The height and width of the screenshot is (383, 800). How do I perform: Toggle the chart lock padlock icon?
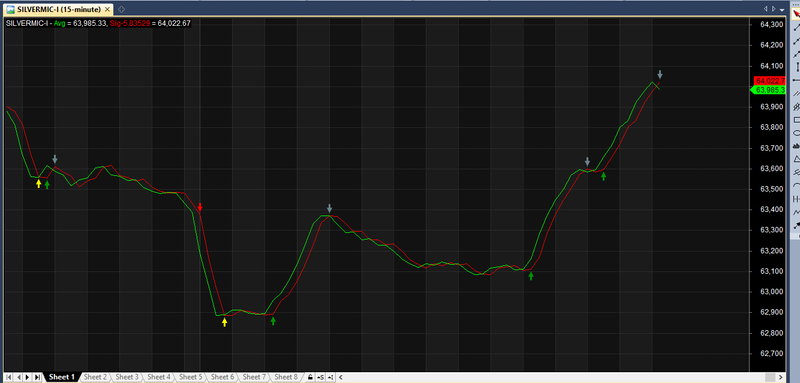pyautogui.click(x=310, y=377)
